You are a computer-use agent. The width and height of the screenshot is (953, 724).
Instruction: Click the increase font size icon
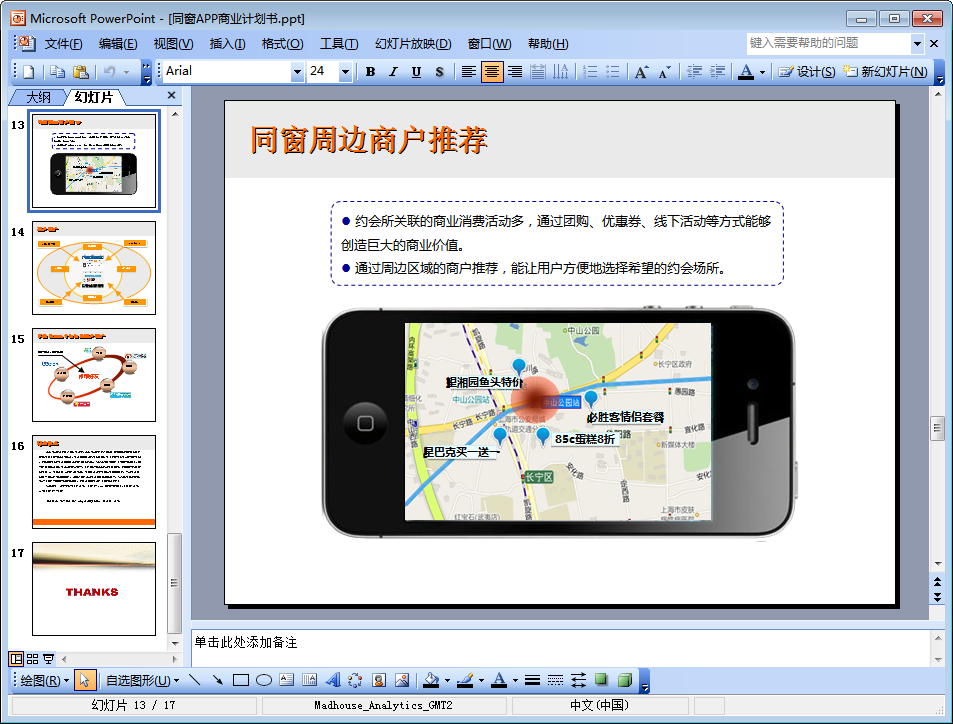click(641, 72)
